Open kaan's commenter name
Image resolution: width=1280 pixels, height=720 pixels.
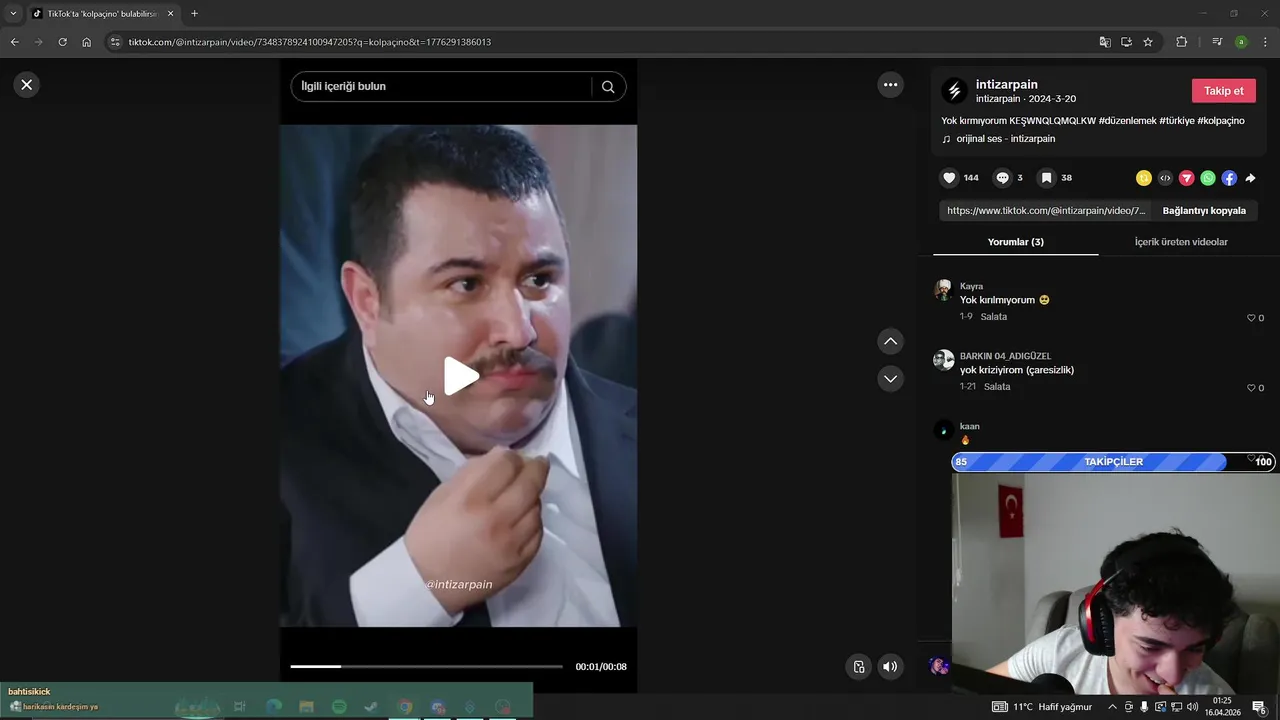(x=969, y=426)
